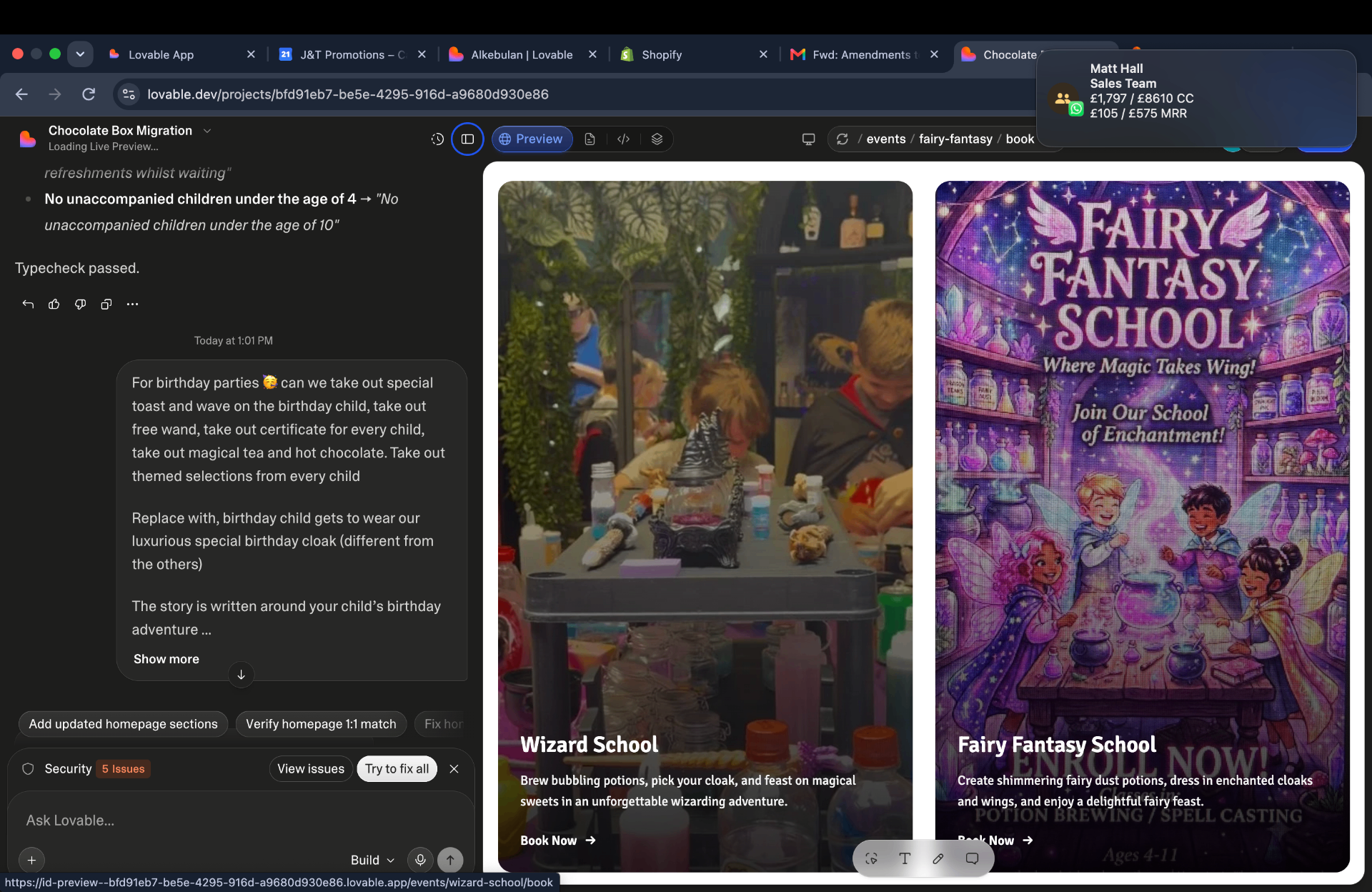Viewport: 1372px width, 892px height.
Task: Expand the Chocolate Box Migration project dropdown
Action: [x=207, y=131]
